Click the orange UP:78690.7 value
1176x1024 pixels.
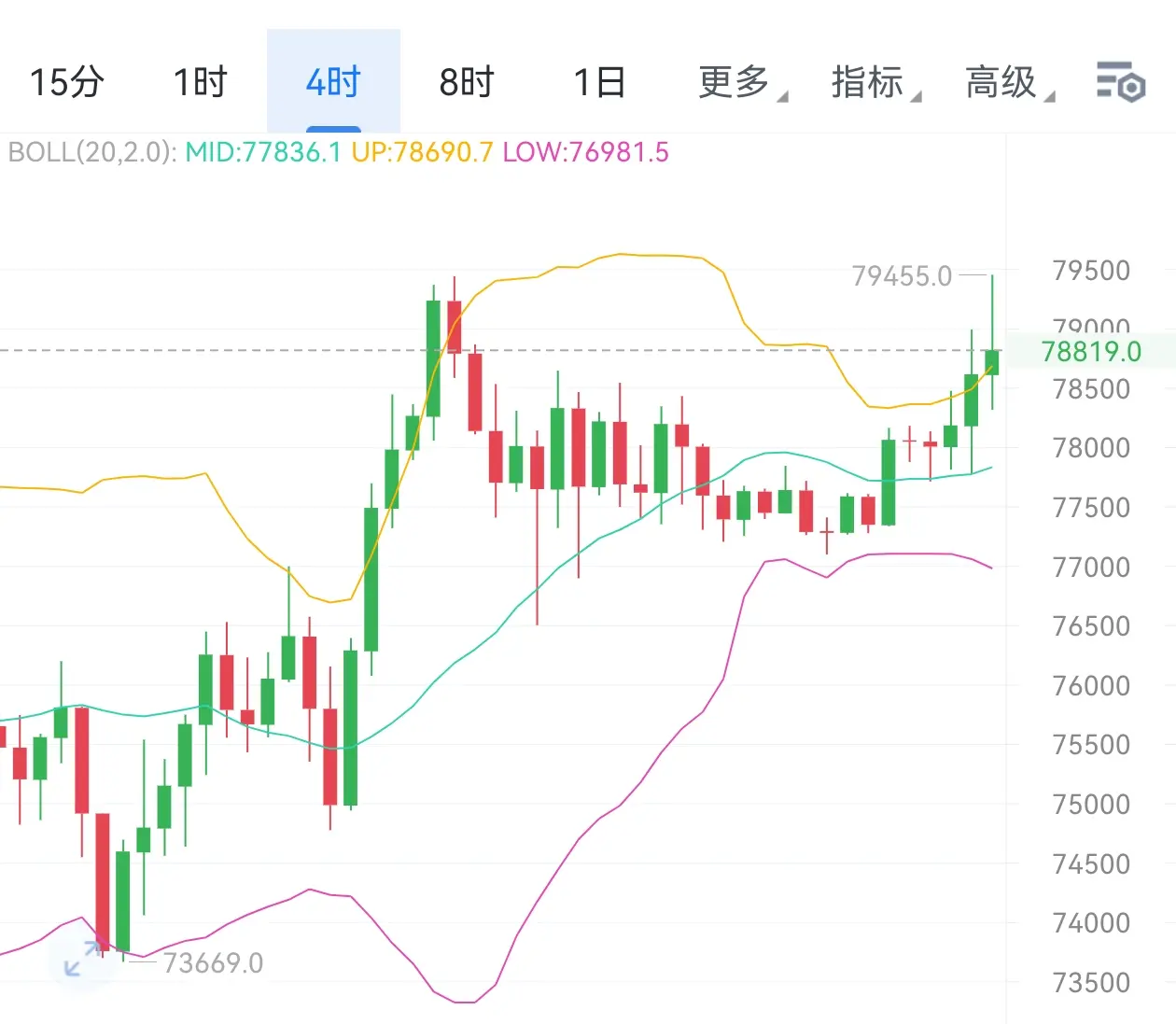click(422, 152)
